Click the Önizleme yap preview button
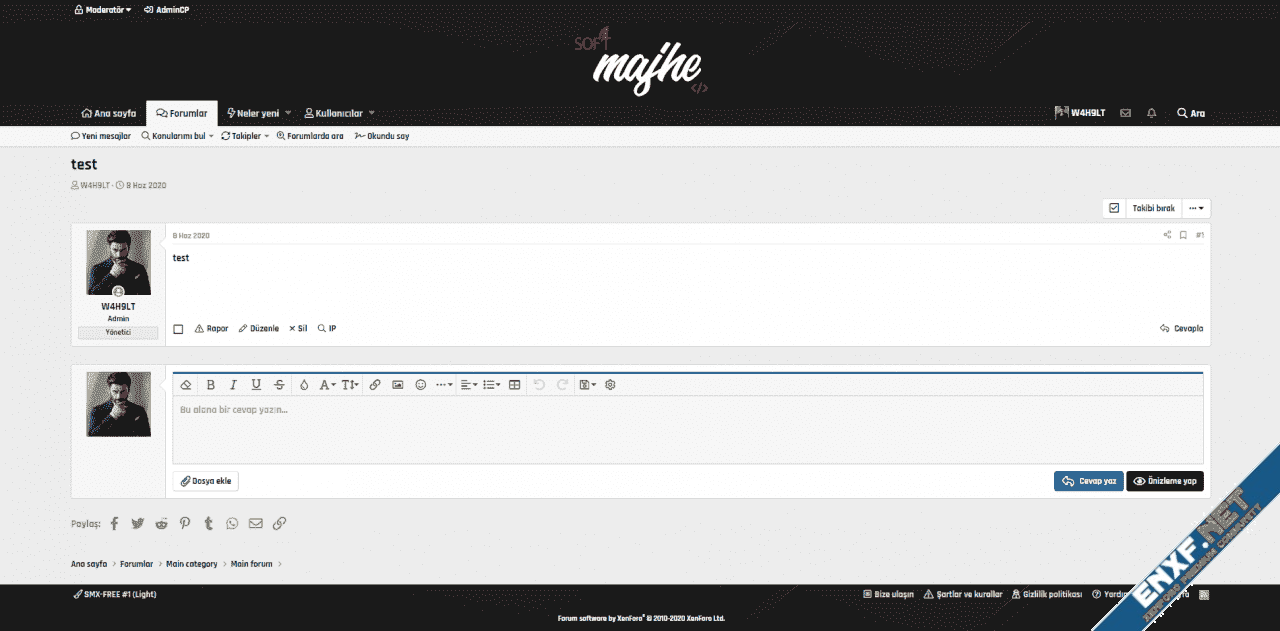Viewport: 1280px width, 631px height. click(x=1165, y=481)
